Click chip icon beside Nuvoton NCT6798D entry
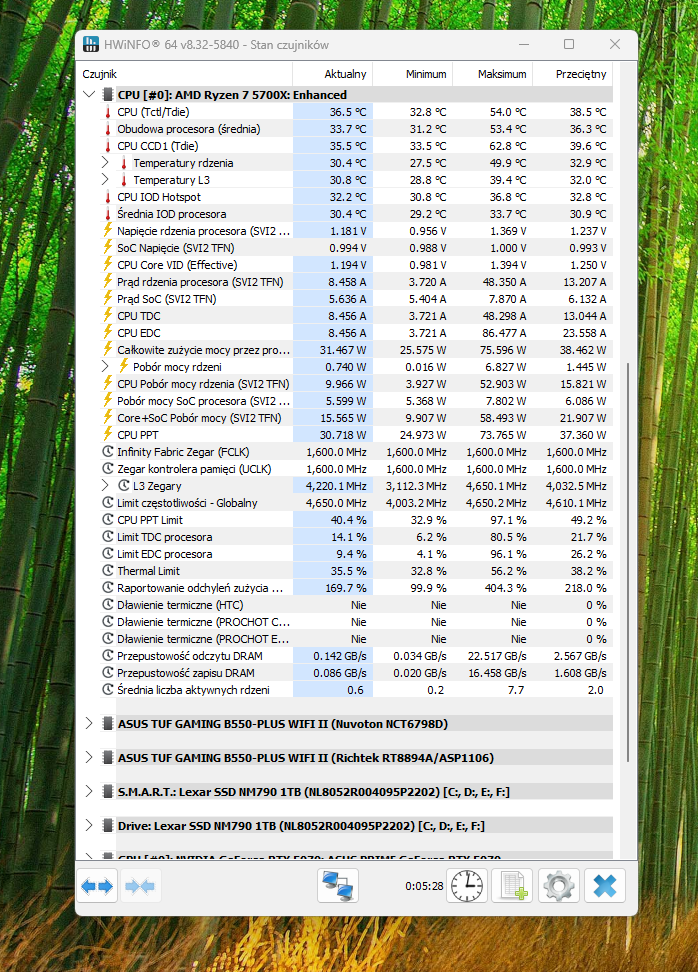This screenshot has width=698, height=972. (108, 723)
